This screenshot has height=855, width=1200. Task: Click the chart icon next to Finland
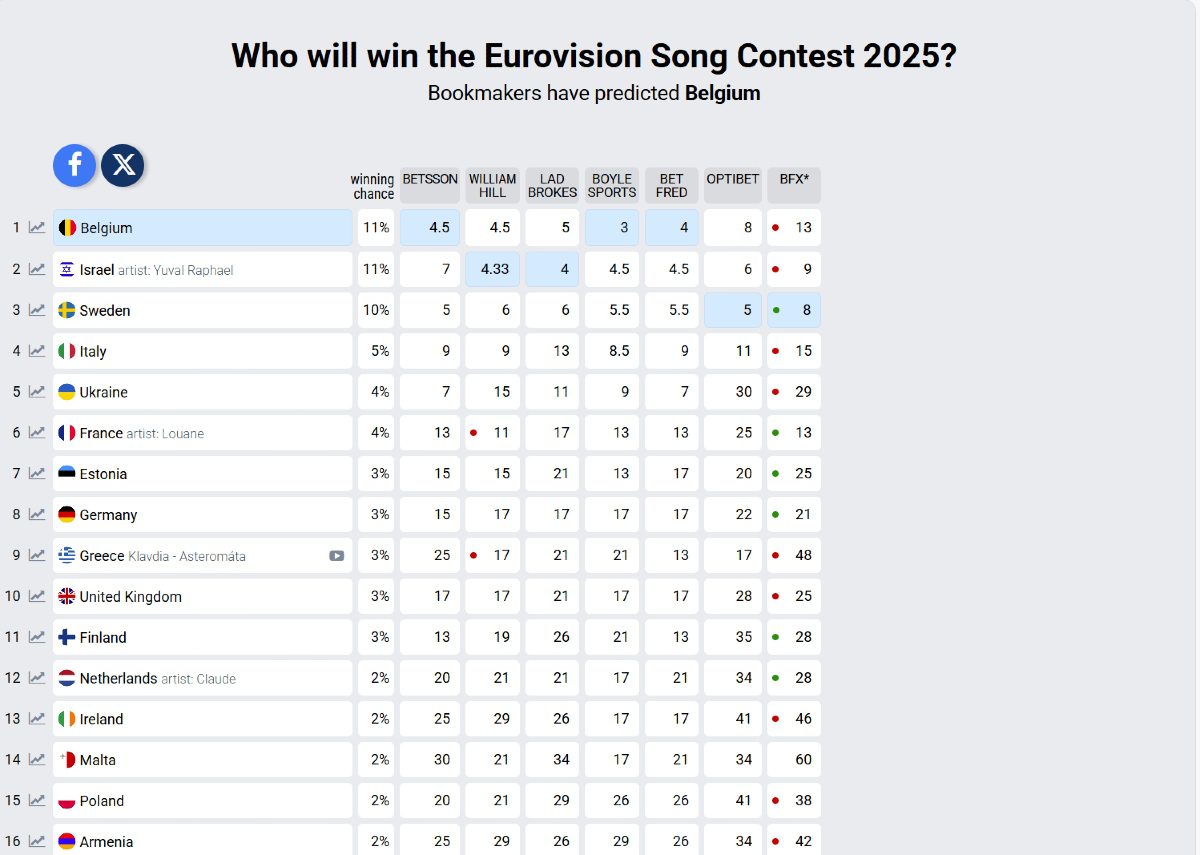pyautogui.click(x=36, y=637)
